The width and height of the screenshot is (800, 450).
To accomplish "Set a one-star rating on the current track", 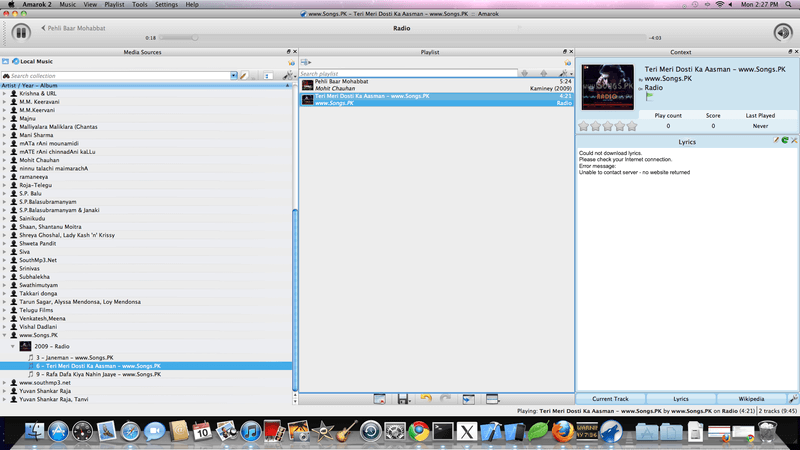I will pos(583,126).
